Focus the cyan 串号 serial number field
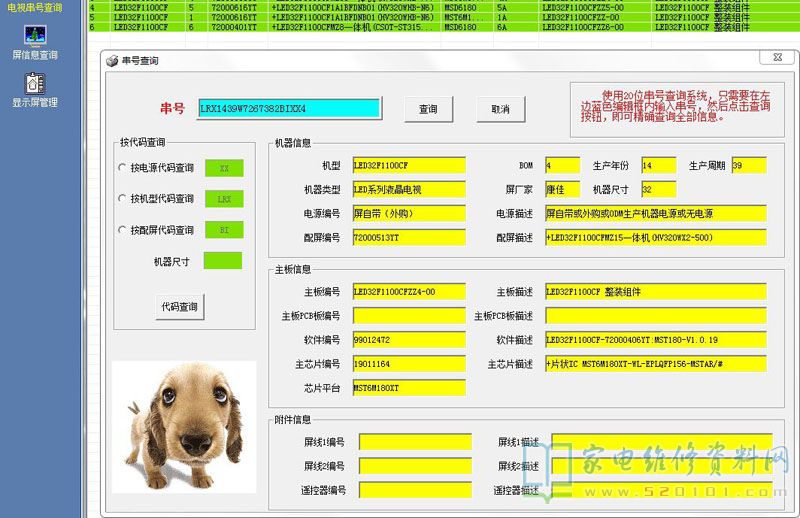 click(x=289, y=108)
